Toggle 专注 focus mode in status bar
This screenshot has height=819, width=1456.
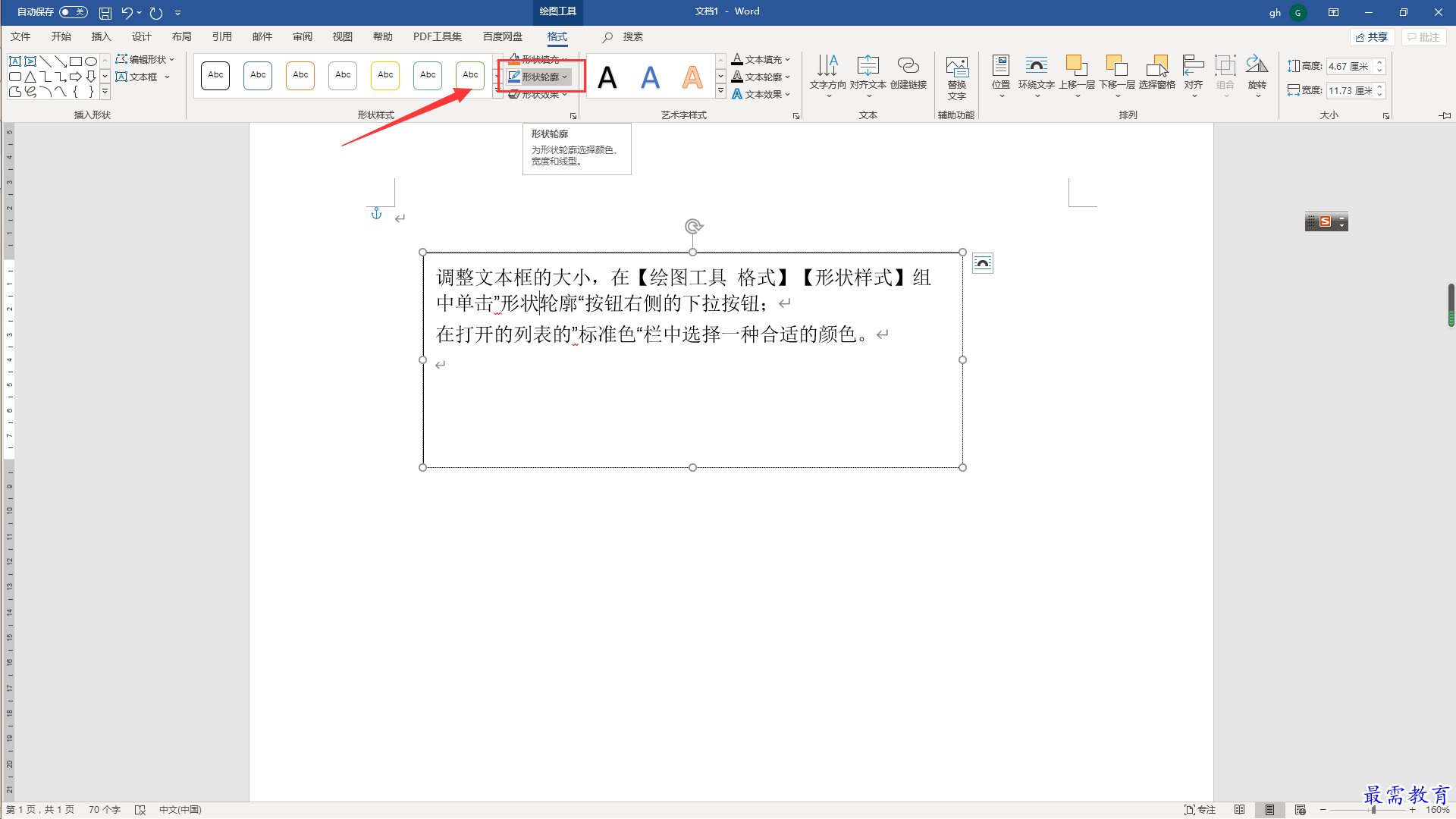[1200, 810]
